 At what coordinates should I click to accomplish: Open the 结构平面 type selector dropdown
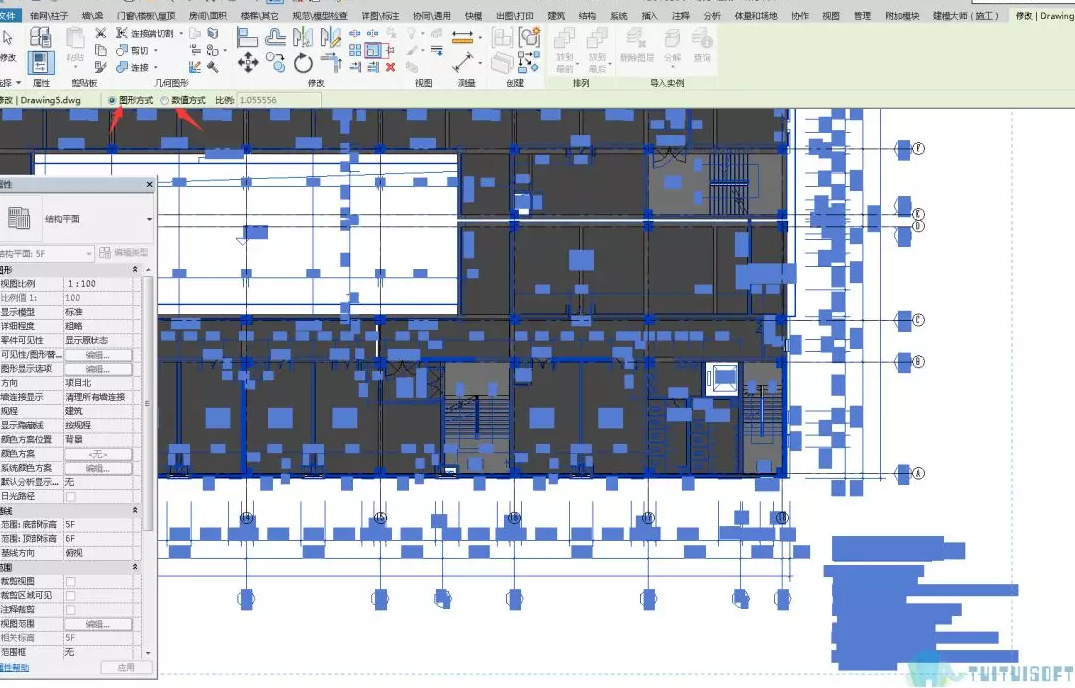[149, 219]
